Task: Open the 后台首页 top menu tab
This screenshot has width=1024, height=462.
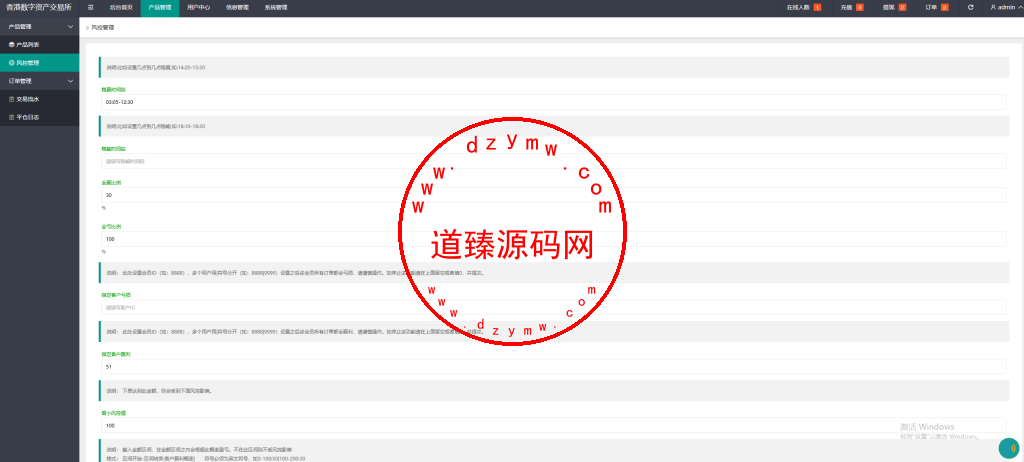Action: tap(121, 8)
